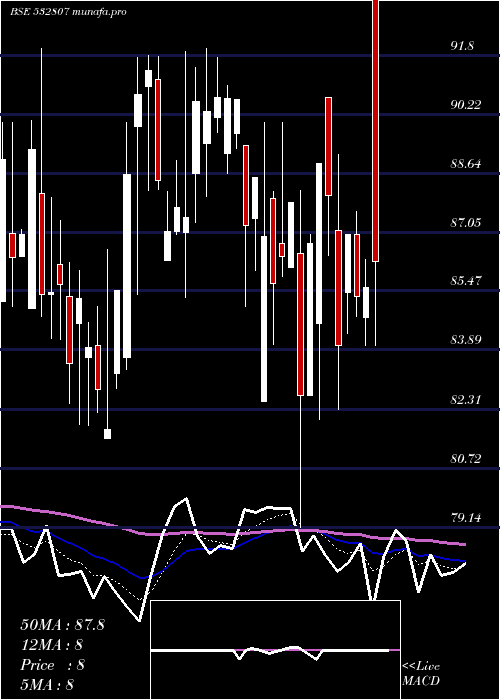This screenshot has height=700, width=500.
Task: Click the <<Live MACD label
Action: [x=421, y=674]
